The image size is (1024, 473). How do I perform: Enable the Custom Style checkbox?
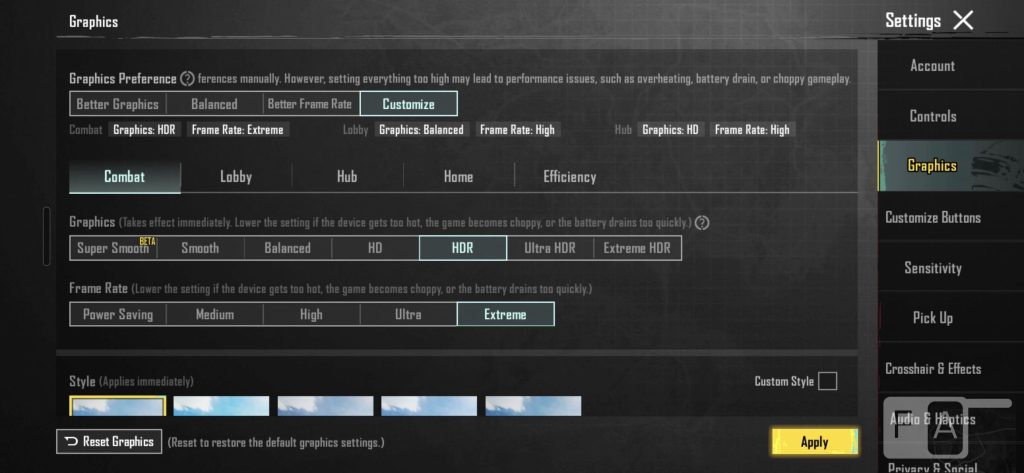tap(827, 381)
